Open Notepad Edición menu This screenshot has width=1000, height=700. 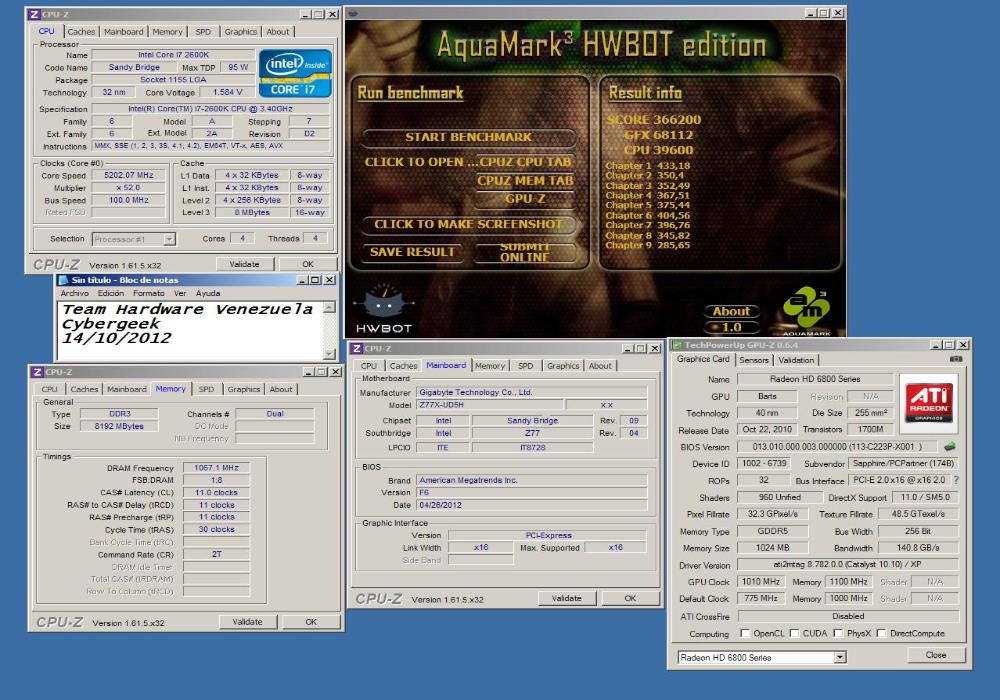pyautogui.click(x=111, y=293)
